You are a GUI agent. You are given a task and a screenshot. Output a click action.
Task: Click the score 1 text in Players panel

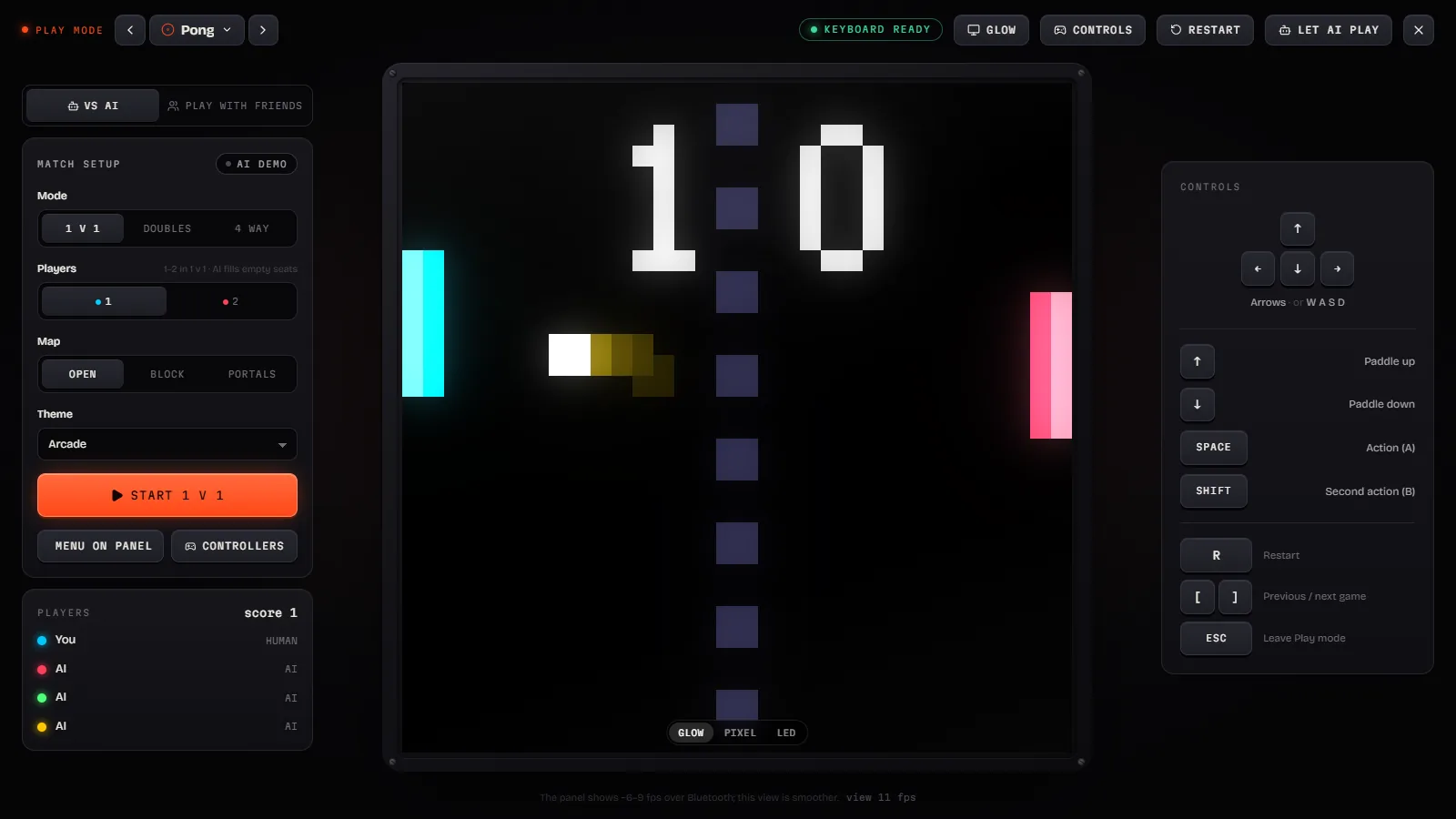pos(270,612)
